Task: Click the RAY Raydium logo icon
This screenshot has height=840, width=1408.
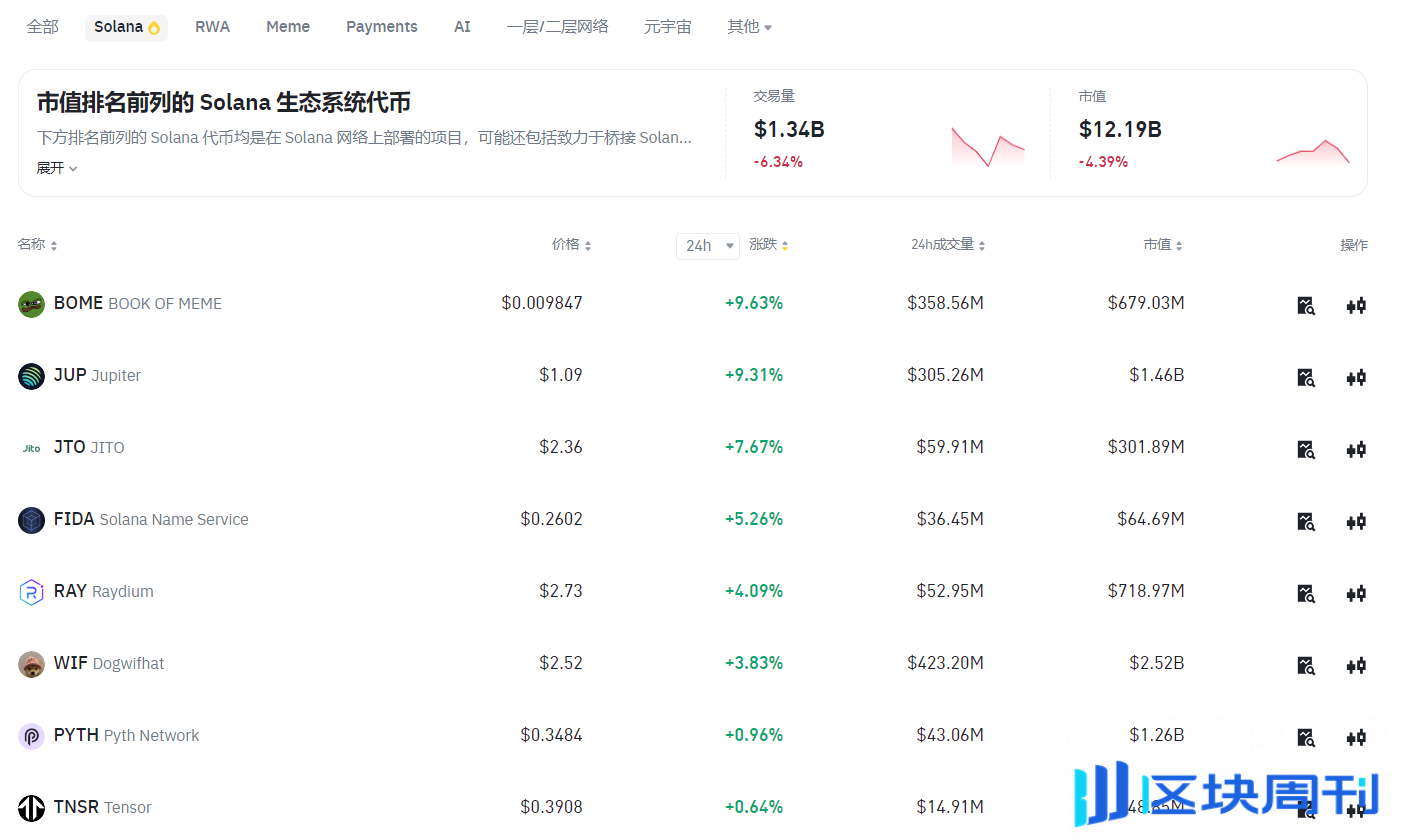Action: tap(31, 591)
